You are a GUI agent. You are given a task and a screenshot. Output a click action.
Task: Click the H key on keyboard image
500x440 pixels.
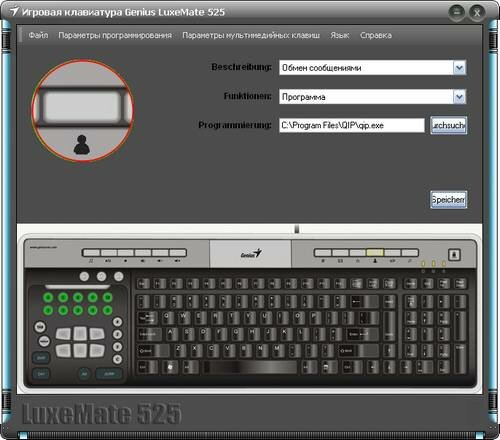[254, 334]
